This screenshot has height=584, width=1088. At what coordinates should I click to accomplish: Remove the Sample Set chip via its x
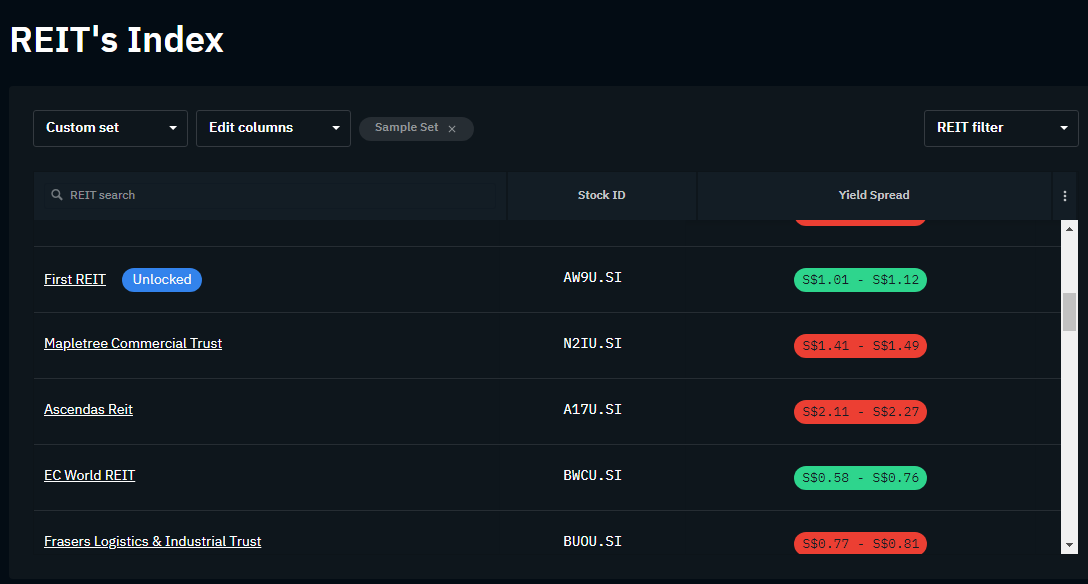pos(452,129)
